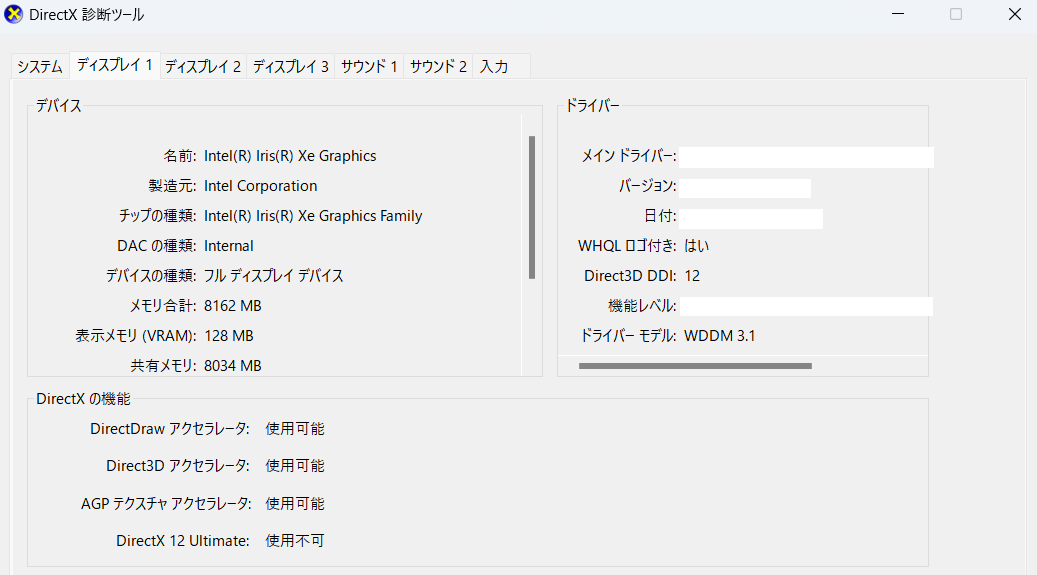Image resolution: width=1037 pixels, height=575 pixels.
Task: Click the WHQL ロゴ付き value はい
Action: pos(696,246)
